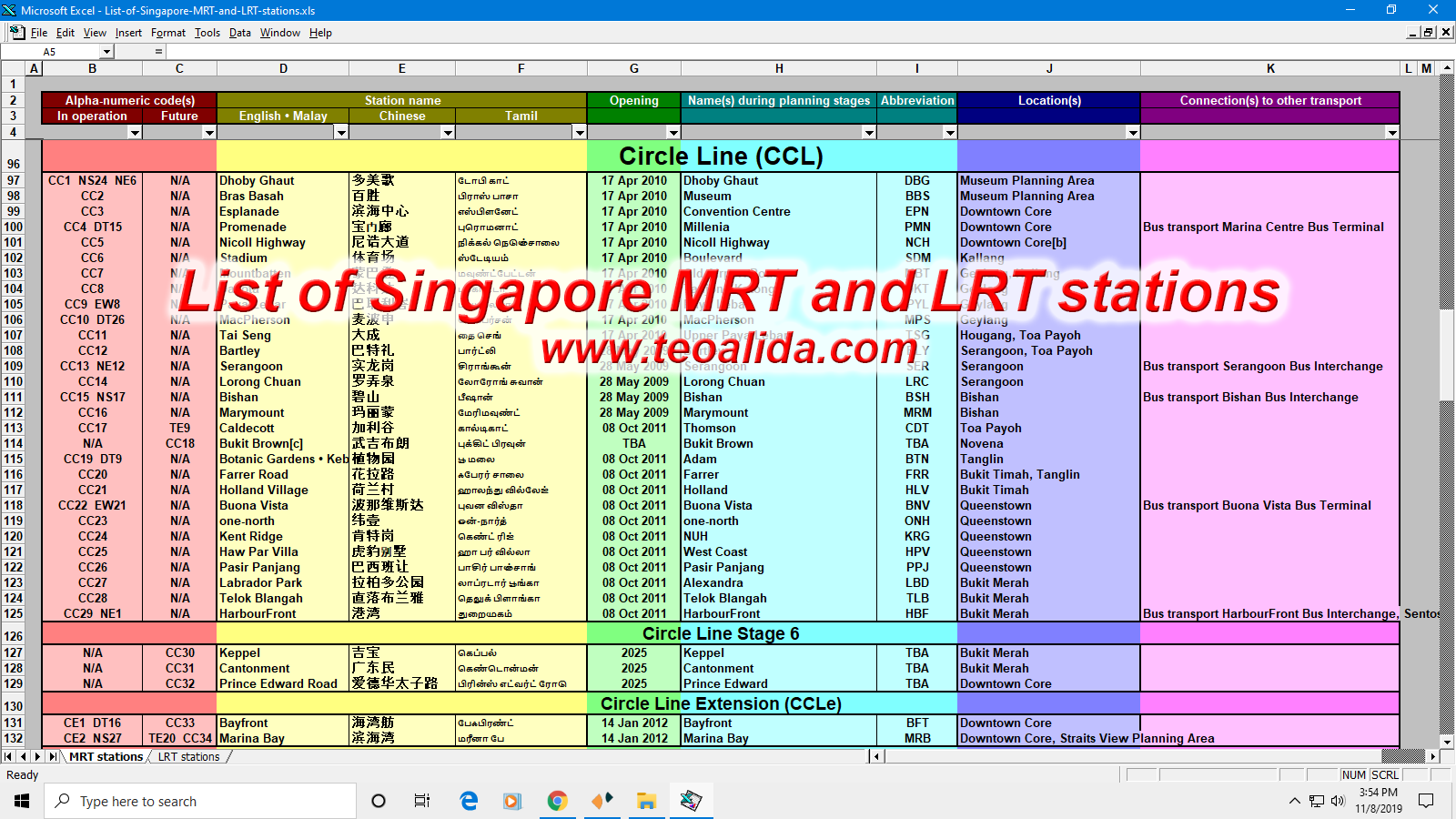Launch Microsoft Edge from the taskbar
Viewport: 1456px width, 819px height.
(469, 801)
